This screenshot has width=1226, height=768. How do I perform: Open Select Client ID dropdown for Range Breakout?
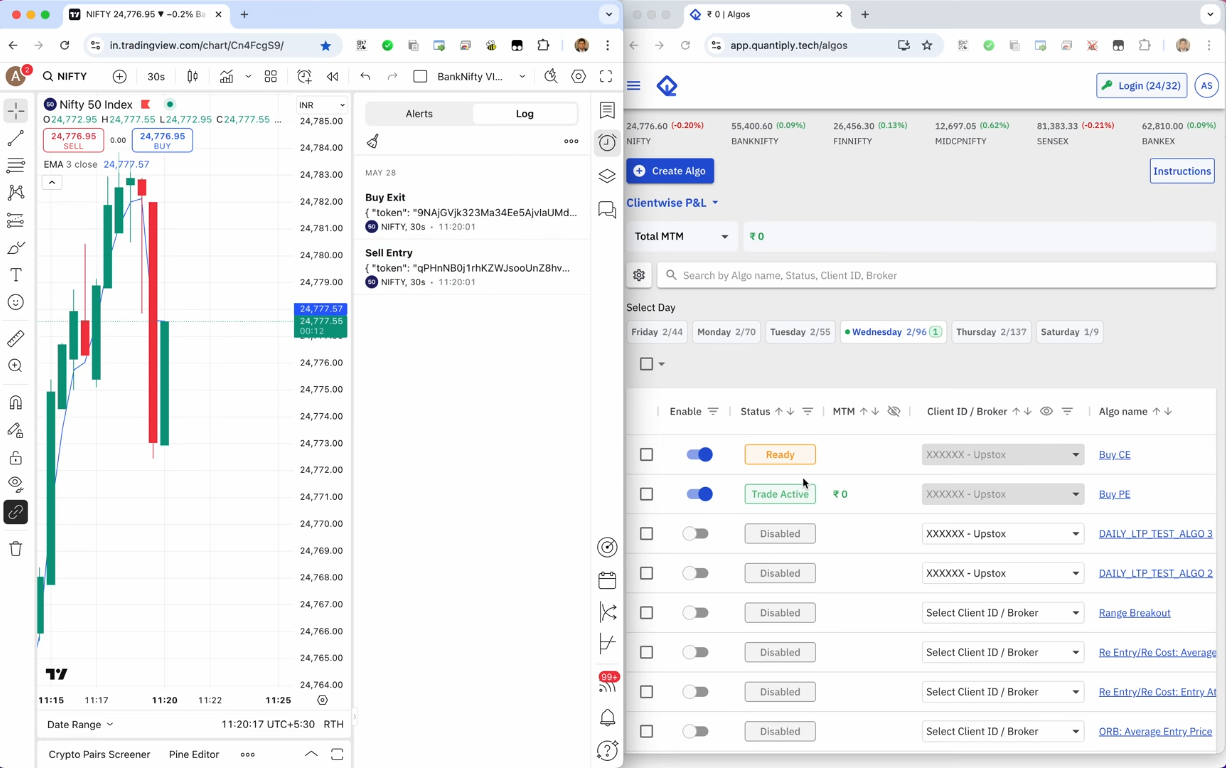1002,613
